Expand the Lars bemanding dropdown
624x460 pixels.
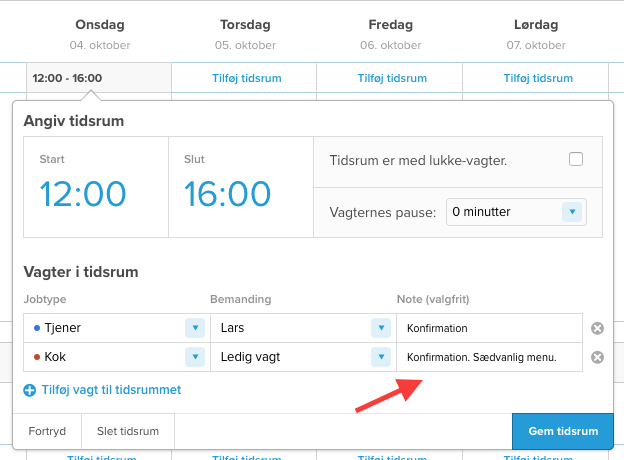click(x=380, y=328)
